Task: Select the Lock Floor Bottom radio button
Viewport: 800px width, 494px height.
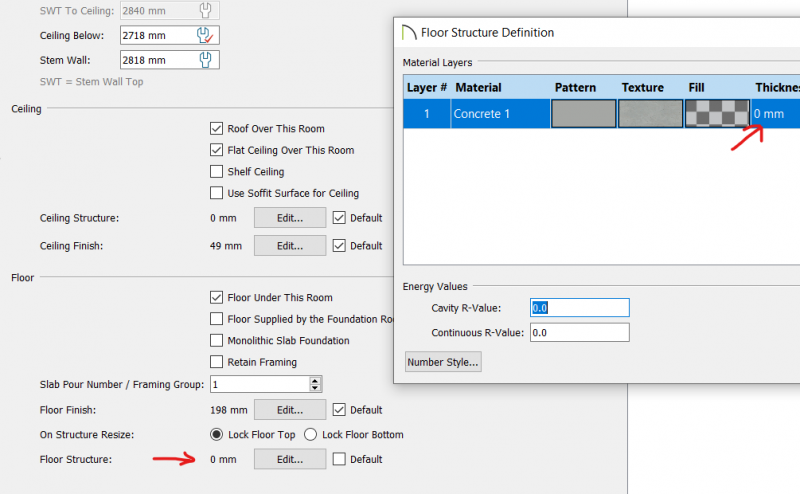Action: [310, 435]
